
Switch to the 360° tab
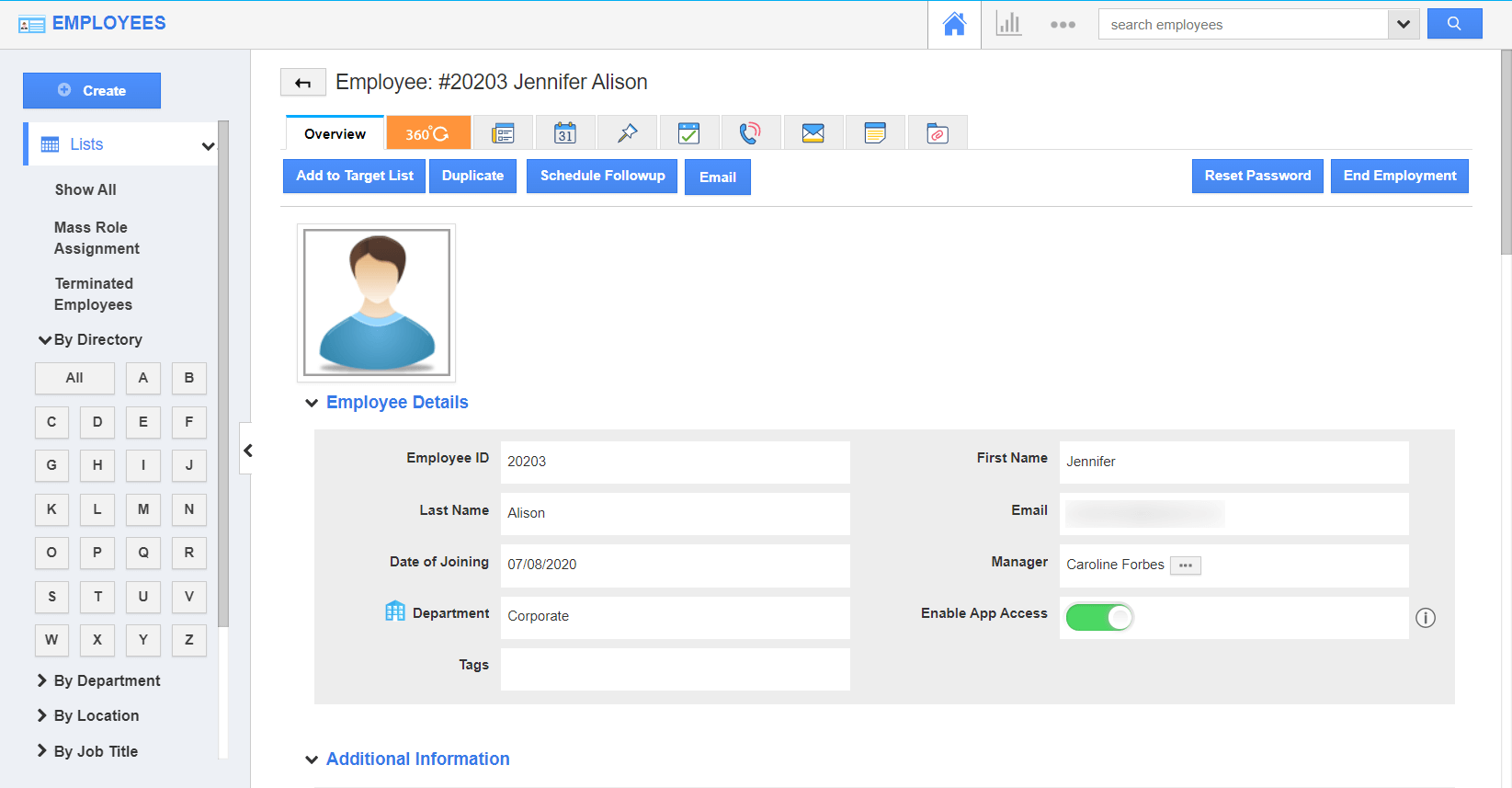tap(427, 133)
